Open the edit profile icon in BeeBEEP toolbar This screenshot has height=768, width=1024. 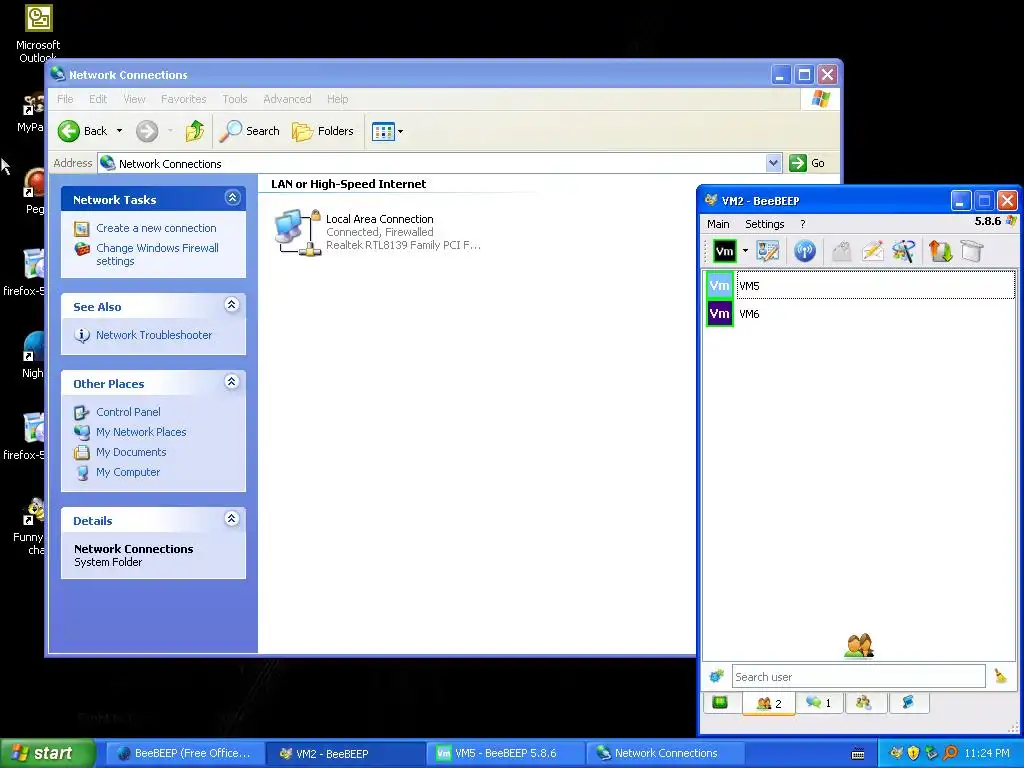tap(767, 251)
